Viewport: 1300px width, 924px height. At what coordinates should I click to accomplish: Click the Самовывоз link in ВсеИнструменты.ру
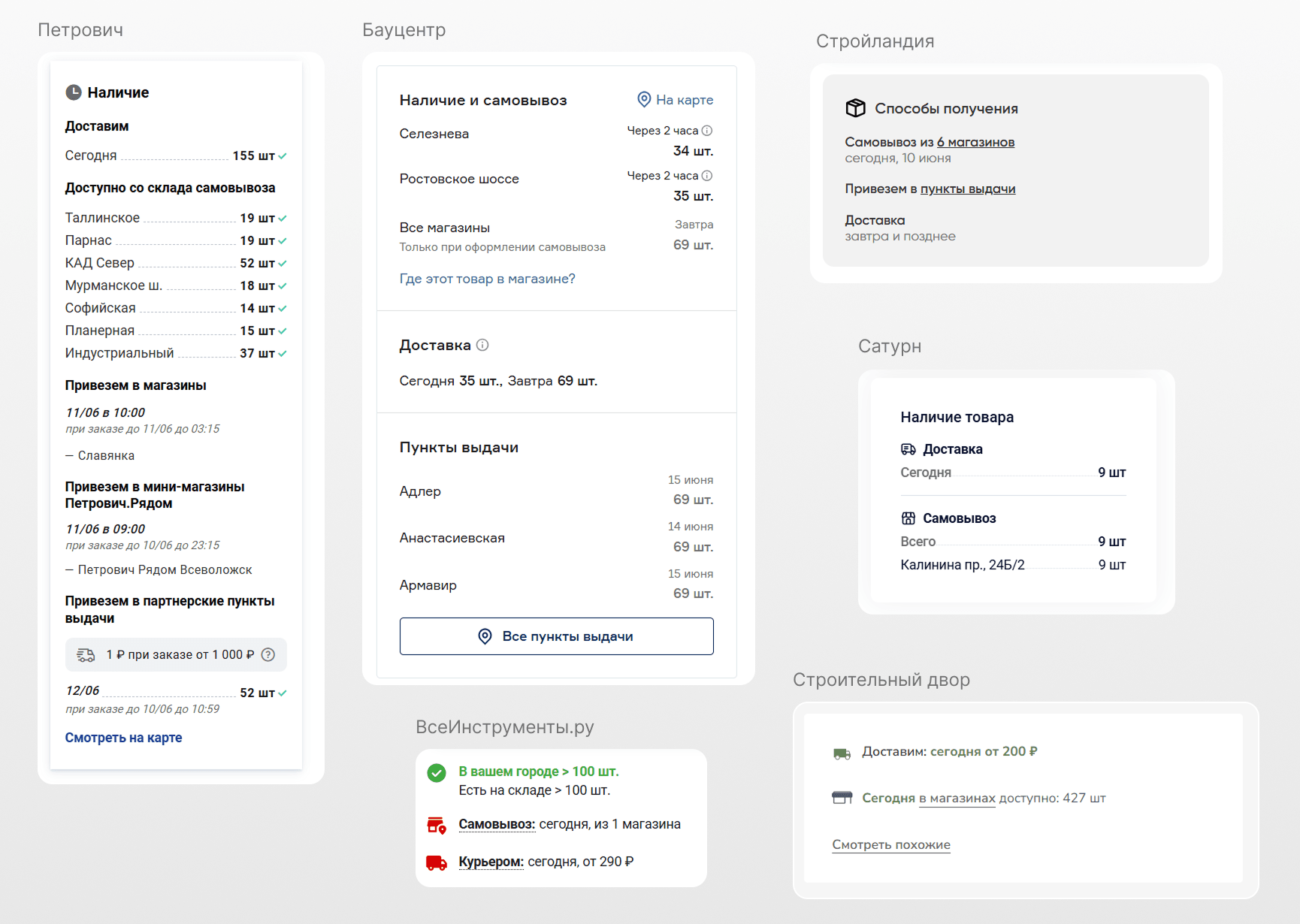coord(497,824)
